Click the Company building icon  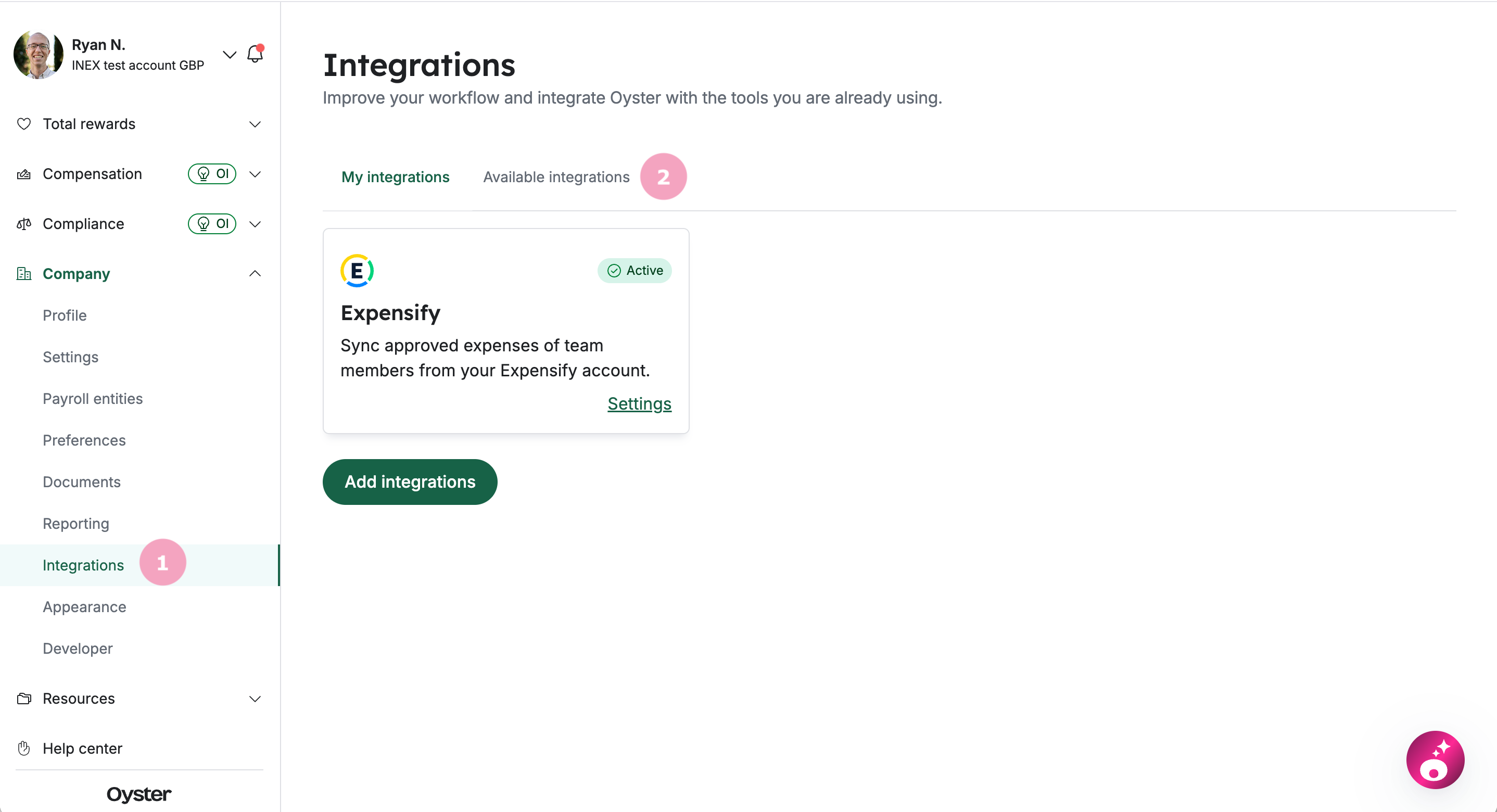(24, 274)
